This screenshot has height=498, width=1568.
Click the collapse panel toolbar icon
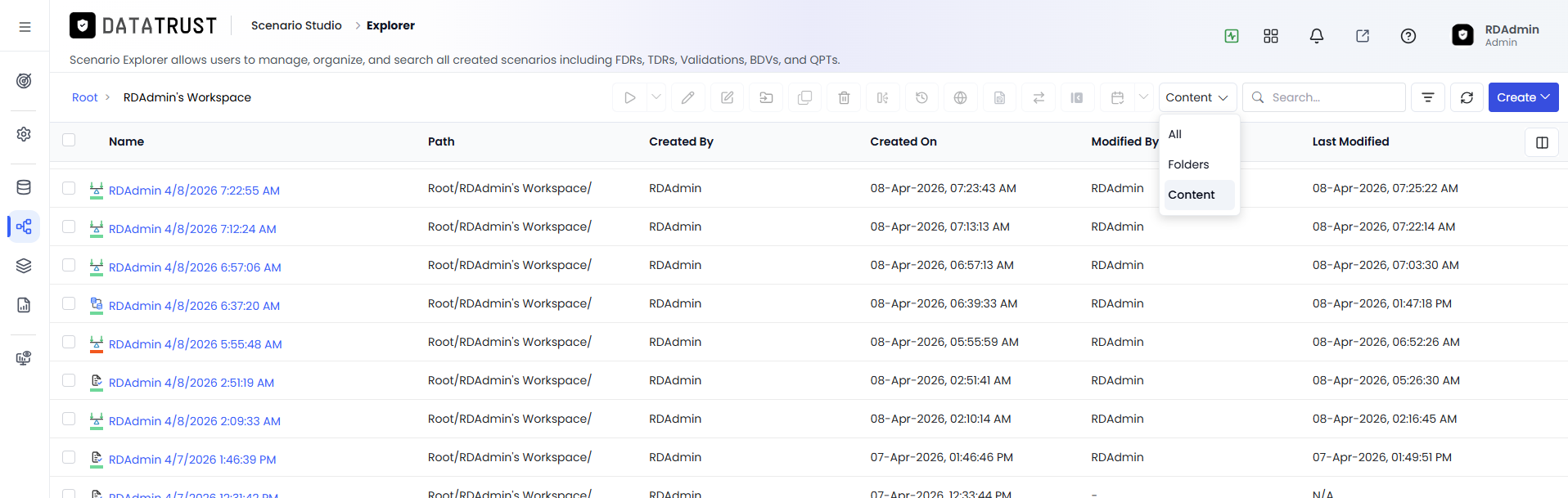click(1077, 97)
